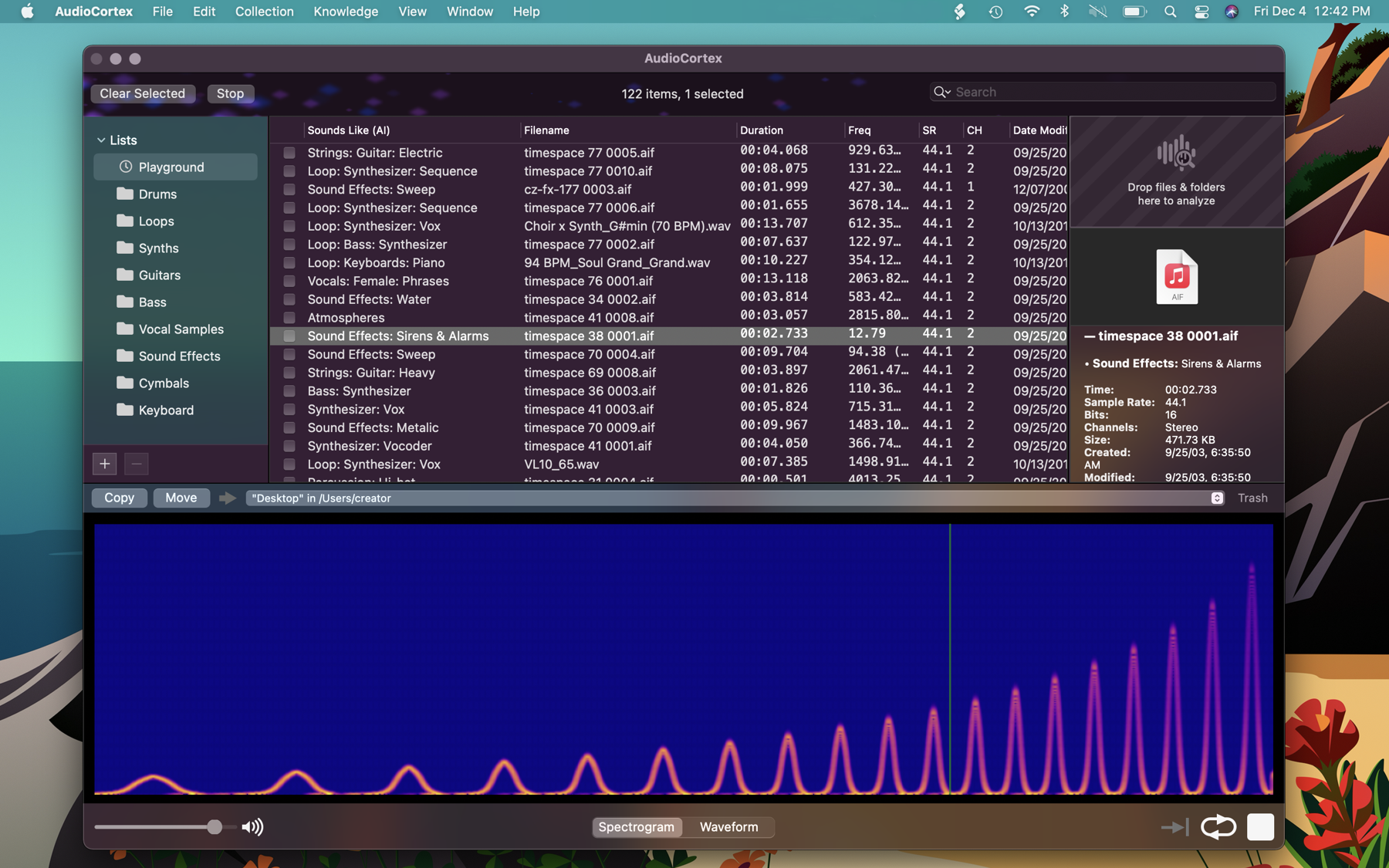Click the Clear Selected button
The height and width of the screenshot is (868, 1389).
click(x=143, y=93)
